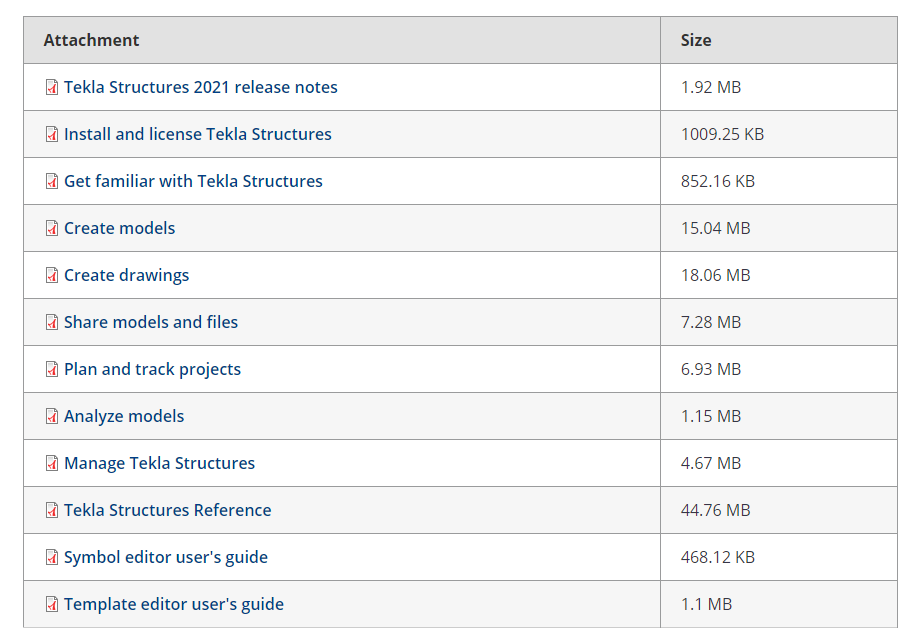Click PDF icon next to Install and license
Screen dimensions: 917x640
[52, 135]
